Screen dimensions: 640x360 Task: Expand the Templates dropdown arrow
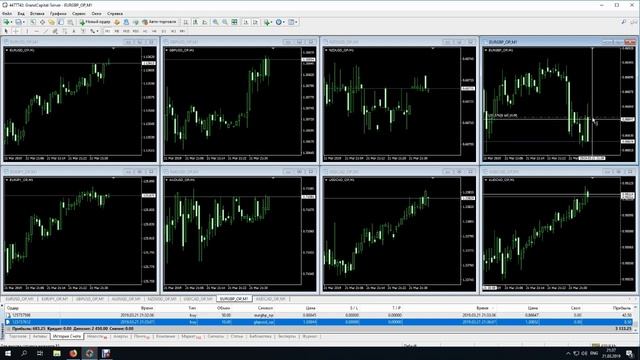click(x=296, y=22)
